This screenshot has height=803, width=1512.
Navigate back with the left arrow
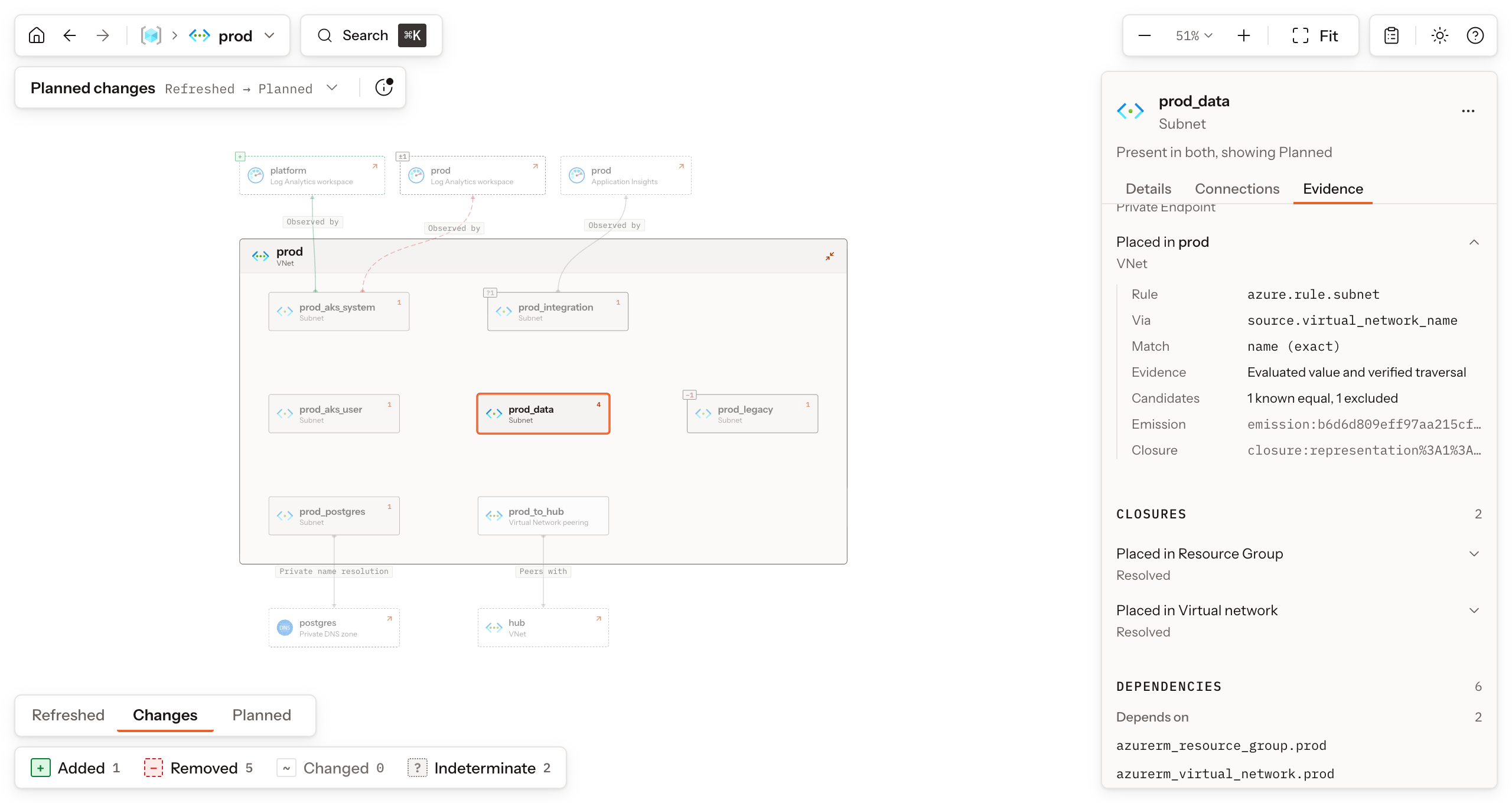click(70, 35)
